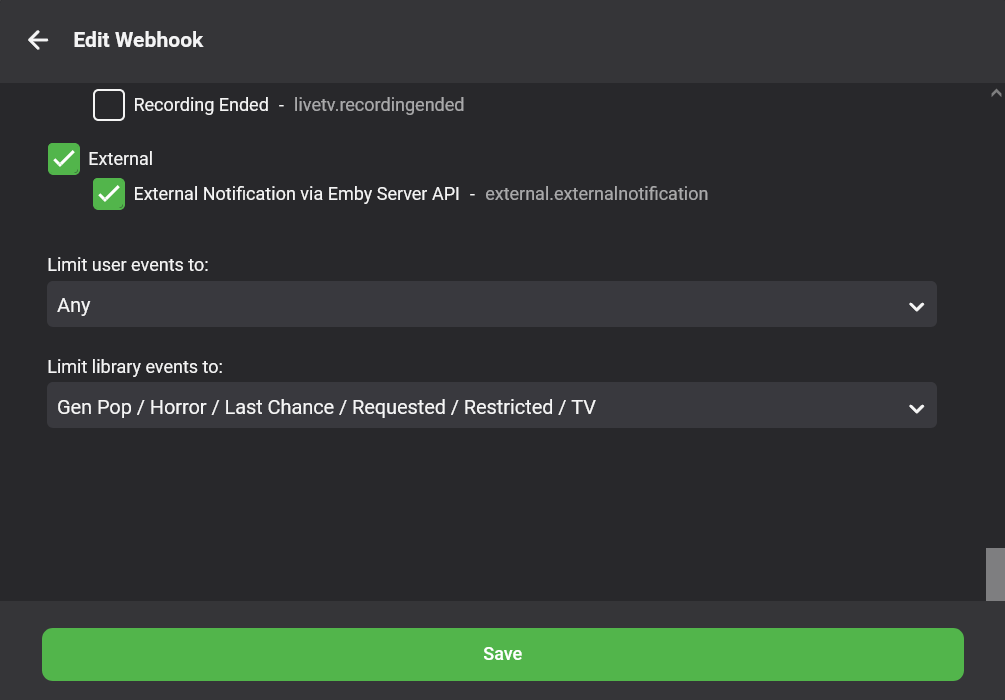This screenshot has width=1005, height=700.
Task: Expand chevron on the Any dropdown
Action: click(x=917, y=307)
